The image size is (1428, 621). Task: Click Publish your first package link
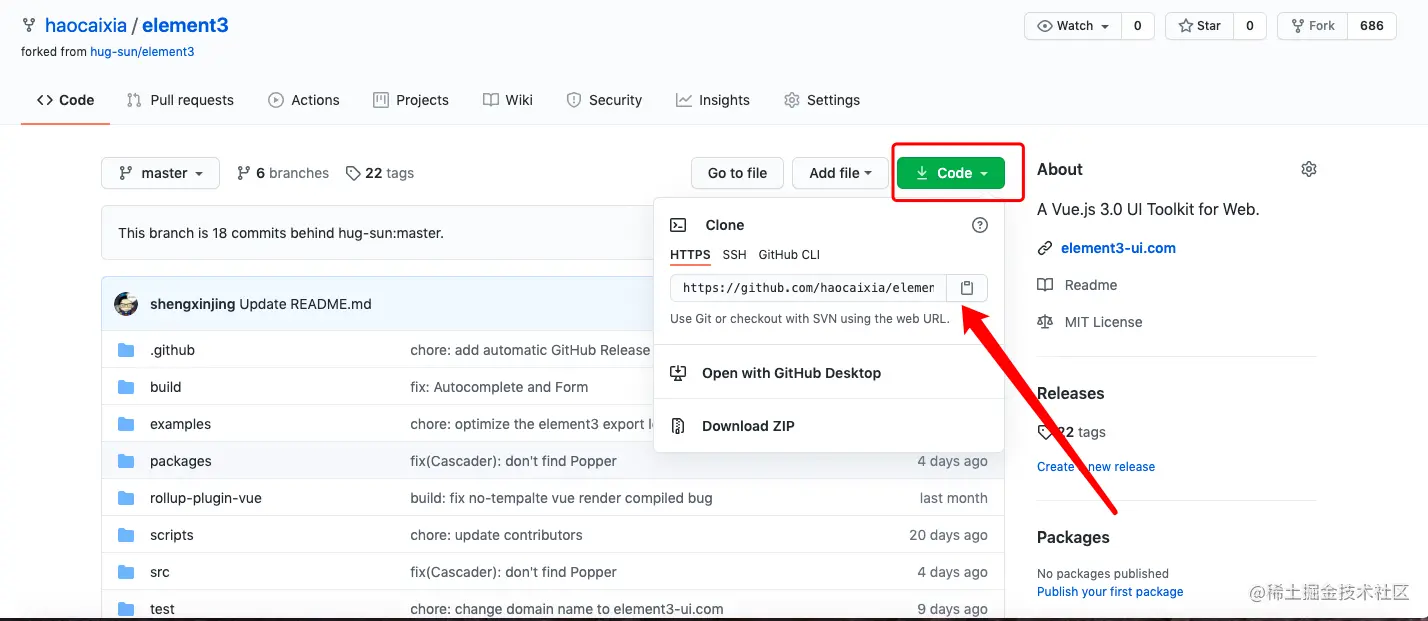point(1110,592)
